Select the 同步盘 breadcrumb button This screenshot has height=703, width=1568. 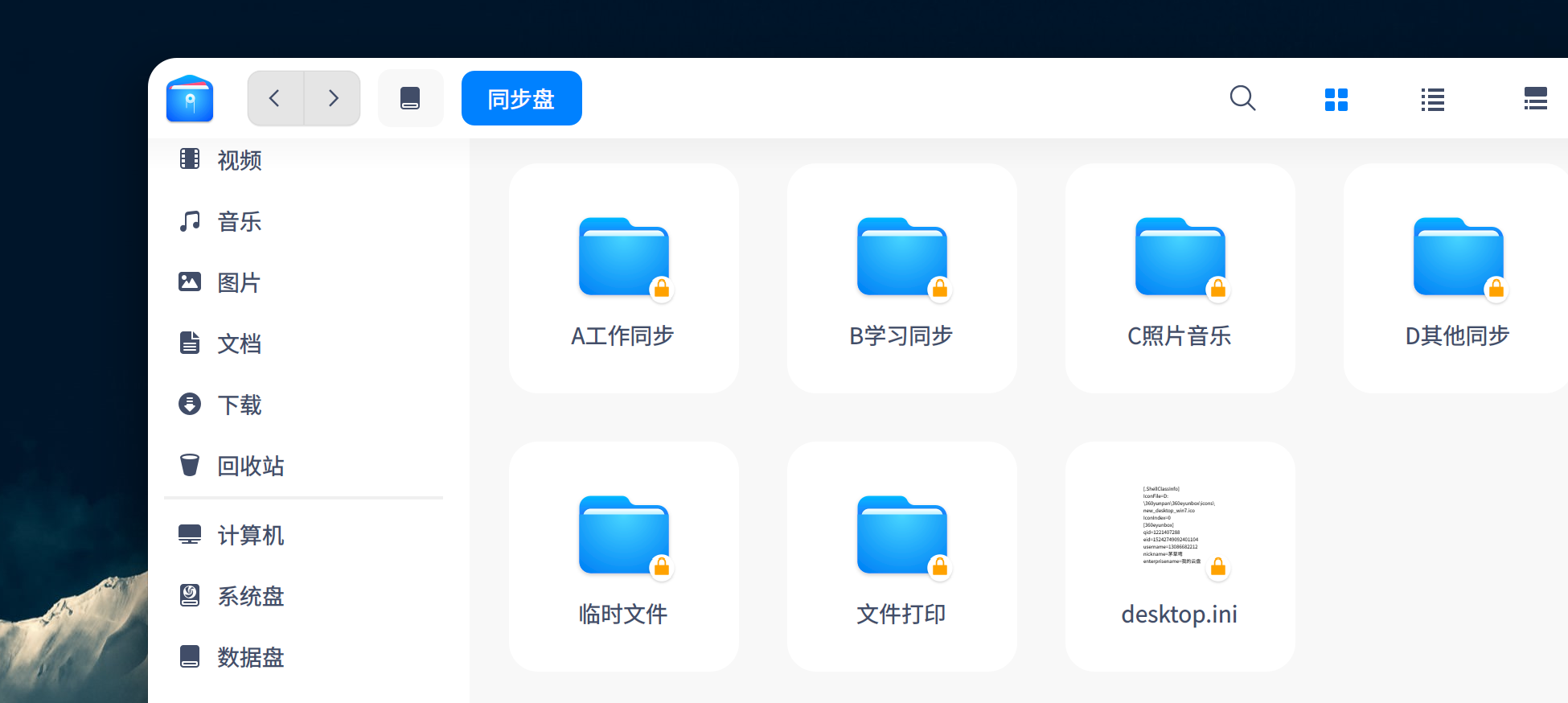pos(522,98)
